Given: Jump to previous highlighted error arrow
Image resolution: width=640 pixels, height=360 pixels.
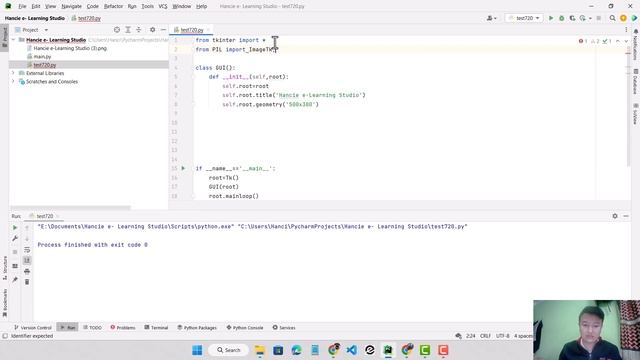Looking at the screenshot, I should (x=618, y=41).
